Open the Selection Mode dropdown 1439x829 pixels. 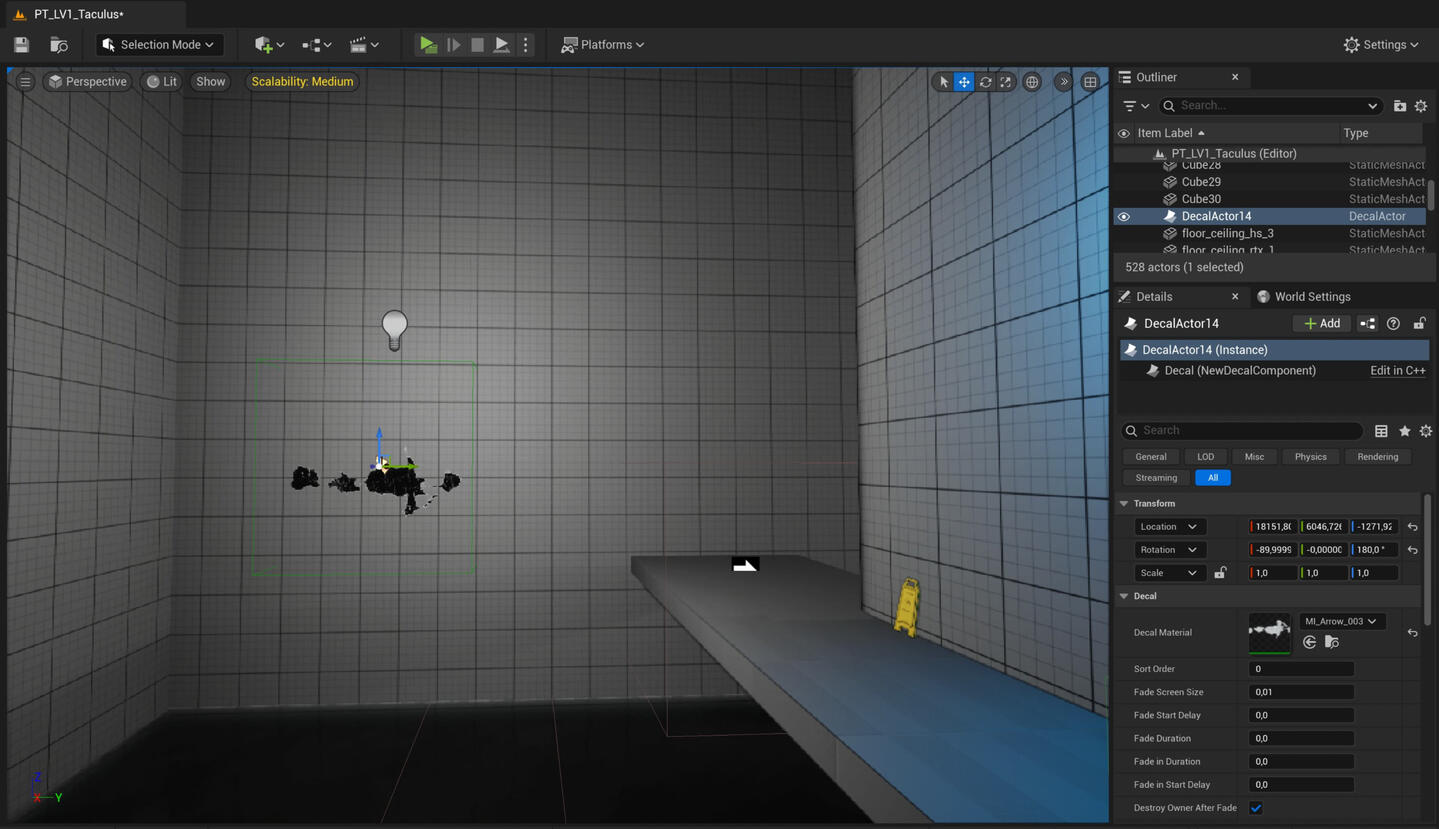pos(159,45)
